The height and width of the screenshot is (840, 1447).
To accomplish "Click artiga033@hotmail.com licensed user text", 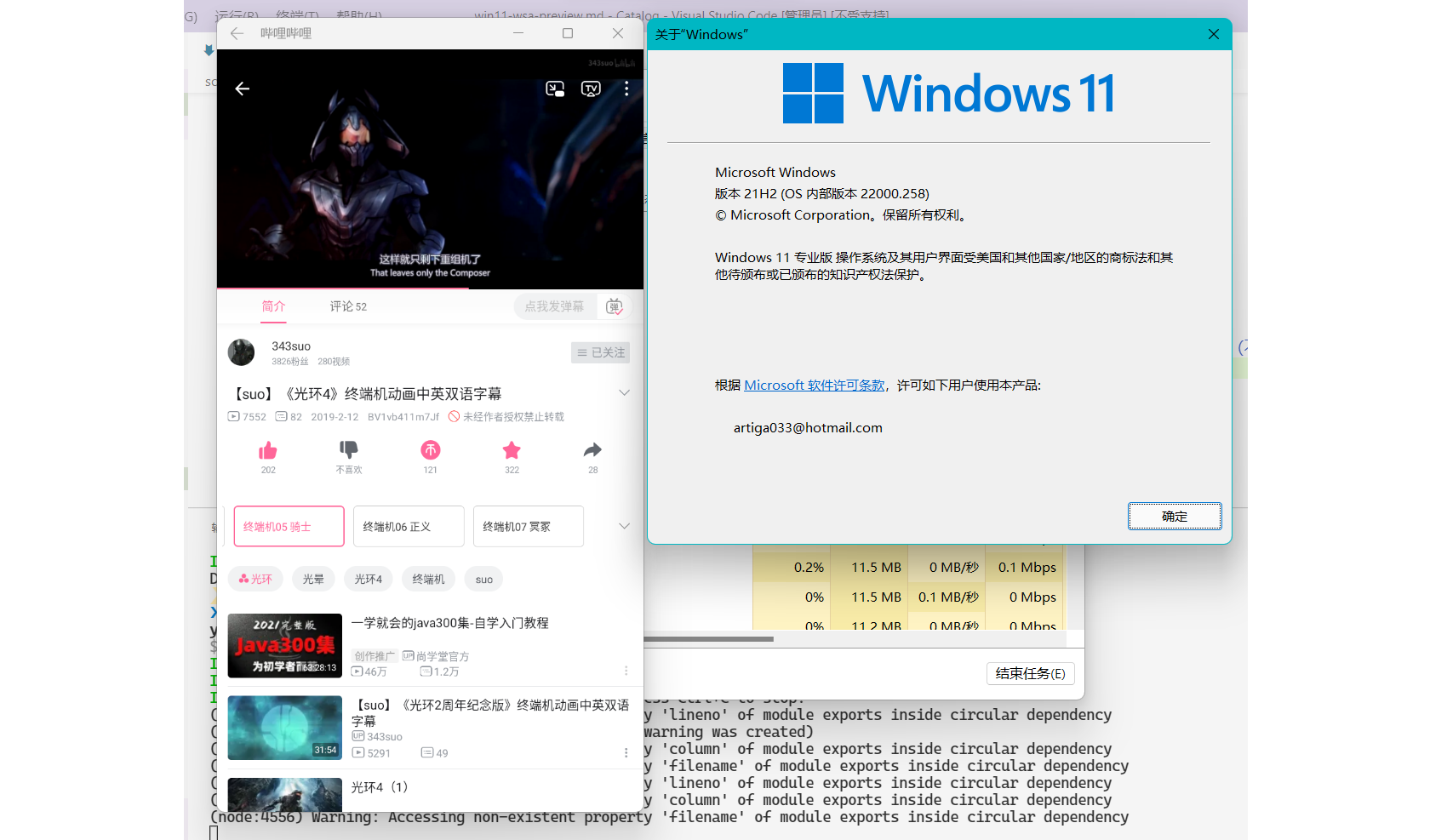I will (x=808, y=427).
